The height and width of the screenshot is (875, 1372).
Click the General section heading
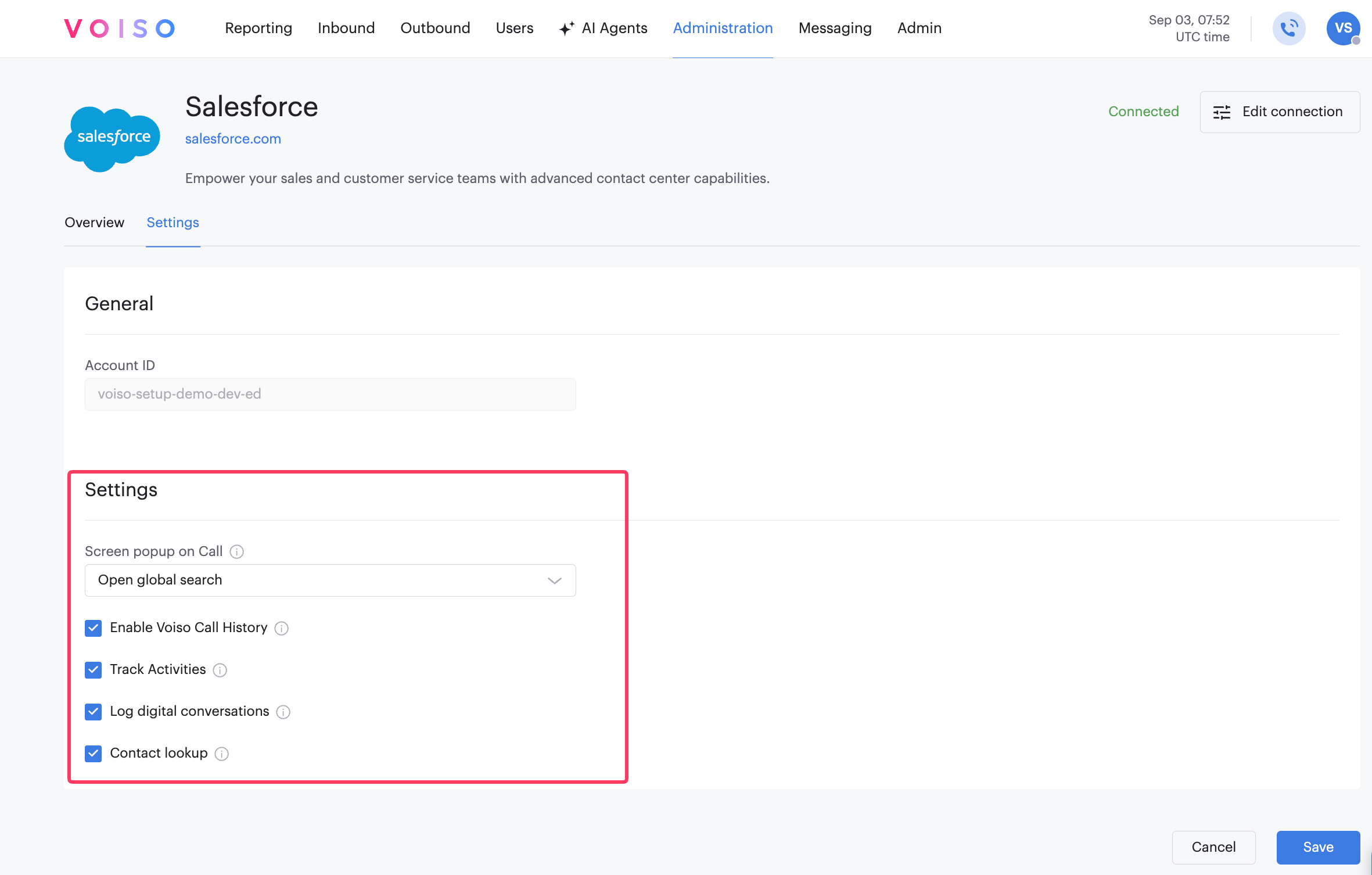point(119,304)
